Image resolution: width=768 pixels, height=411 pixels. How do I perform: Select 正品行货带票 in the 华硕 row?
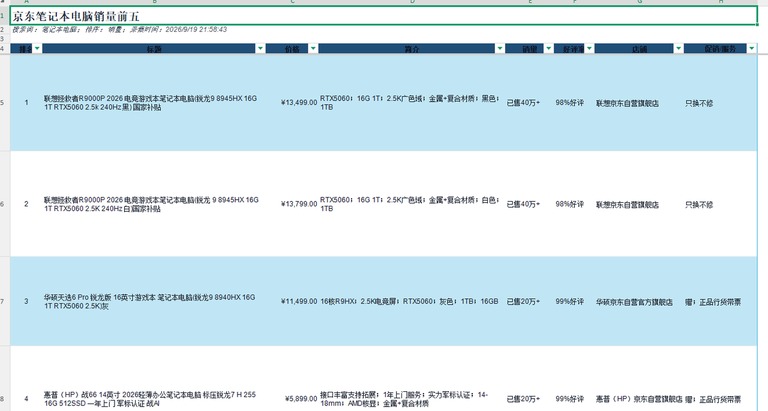720,301
